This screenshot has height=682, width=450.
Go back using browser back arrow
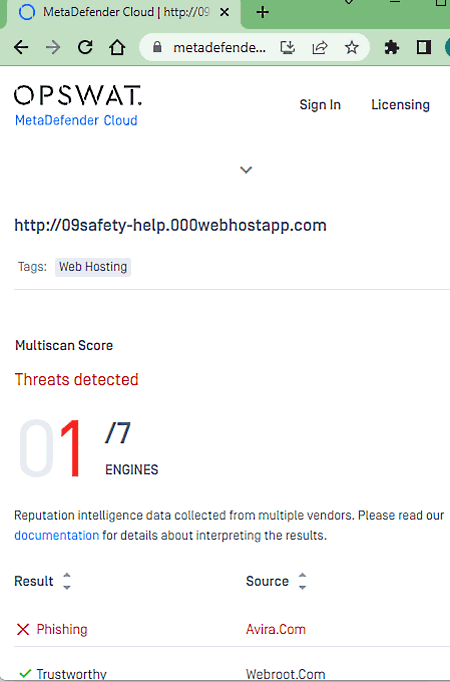21,47
